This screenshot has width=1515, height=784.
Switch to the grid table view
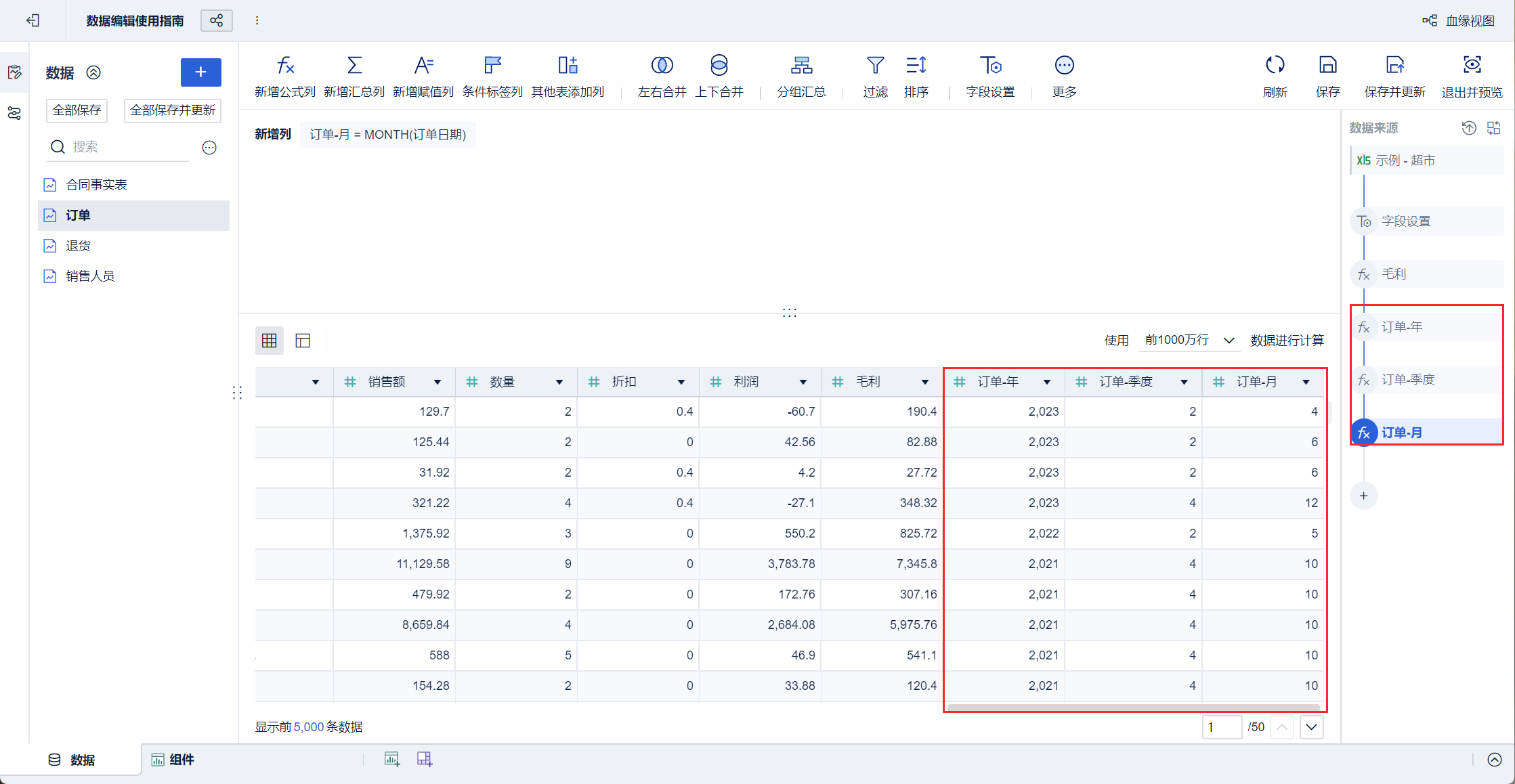[x=269, y=341]
